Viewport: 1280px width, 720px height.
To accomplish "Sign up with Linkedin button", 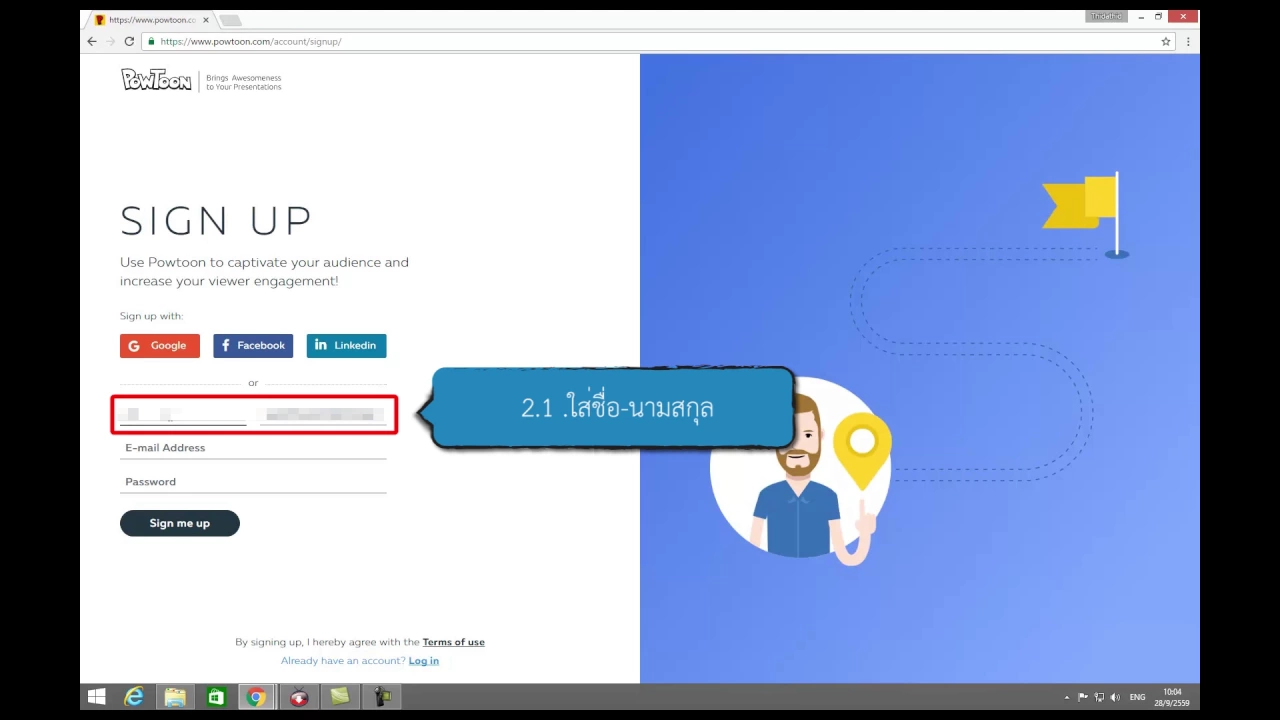I will tap(346, 346).
